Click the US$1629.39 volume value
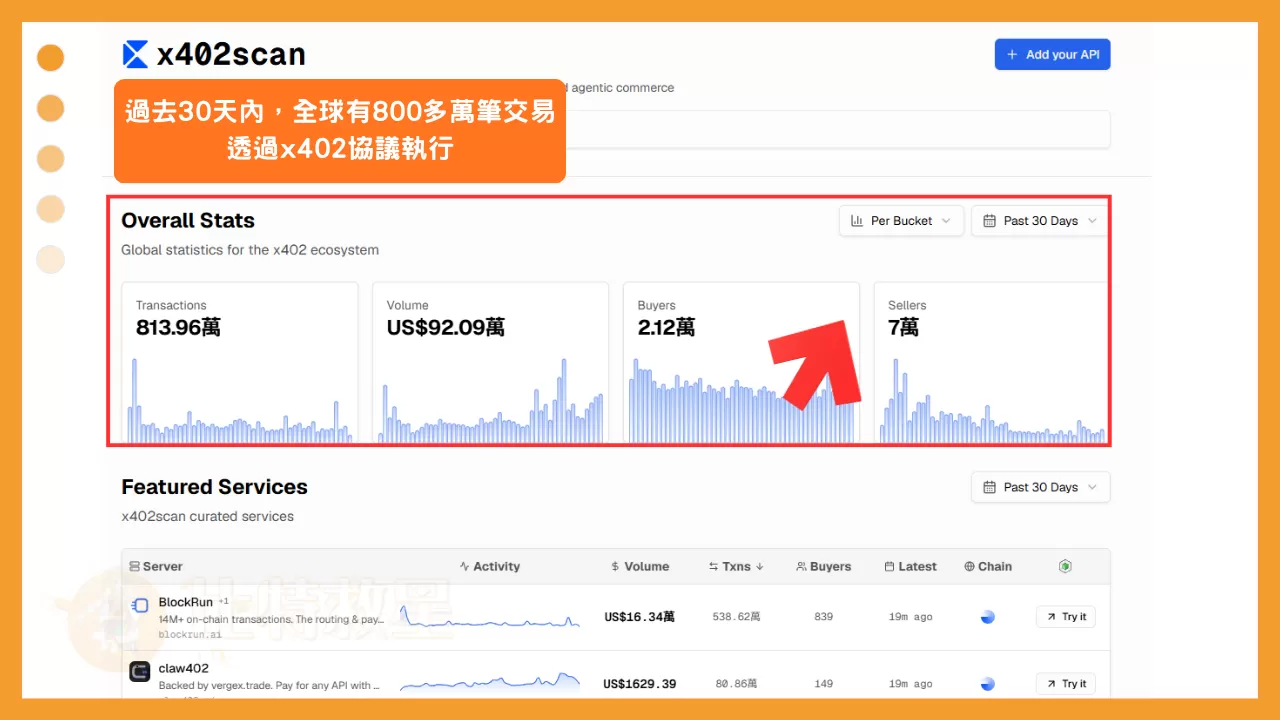The height and width of the screenshot is (720, 1280). click(x=640, y=684)
